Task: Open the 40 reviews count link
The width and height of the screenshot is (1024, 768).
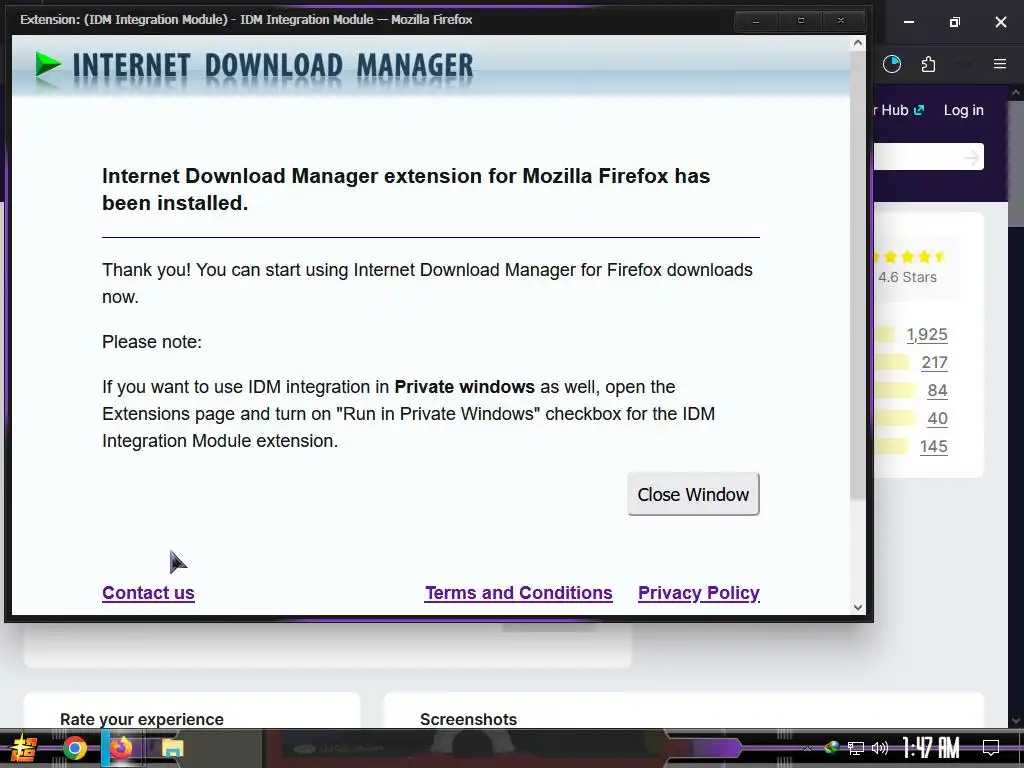Action: [937, 419]
